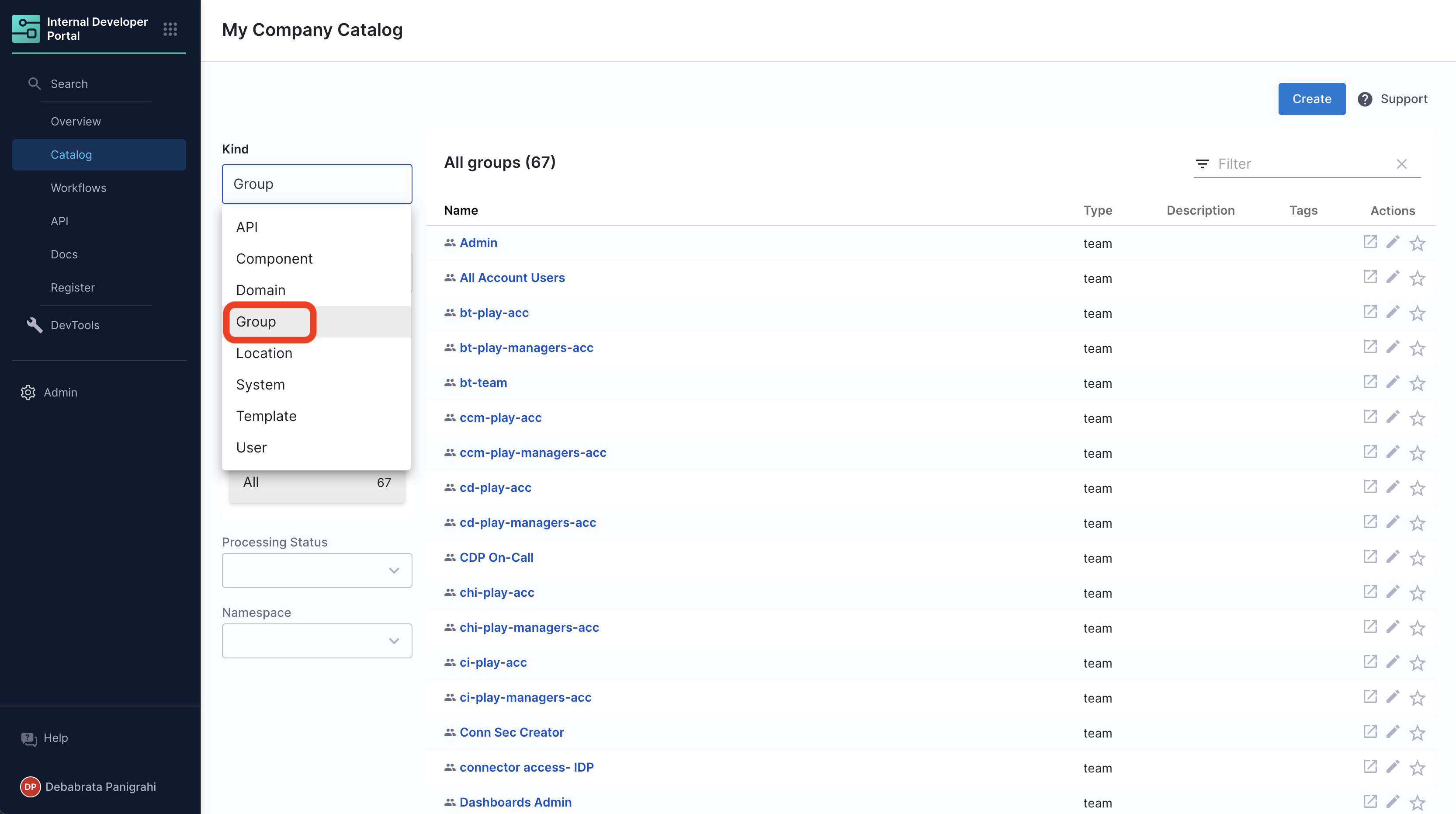Viewport: 1456px width, 814px height.
Task: Go to Workflows in the sidebar
Action: click(79, 188)
